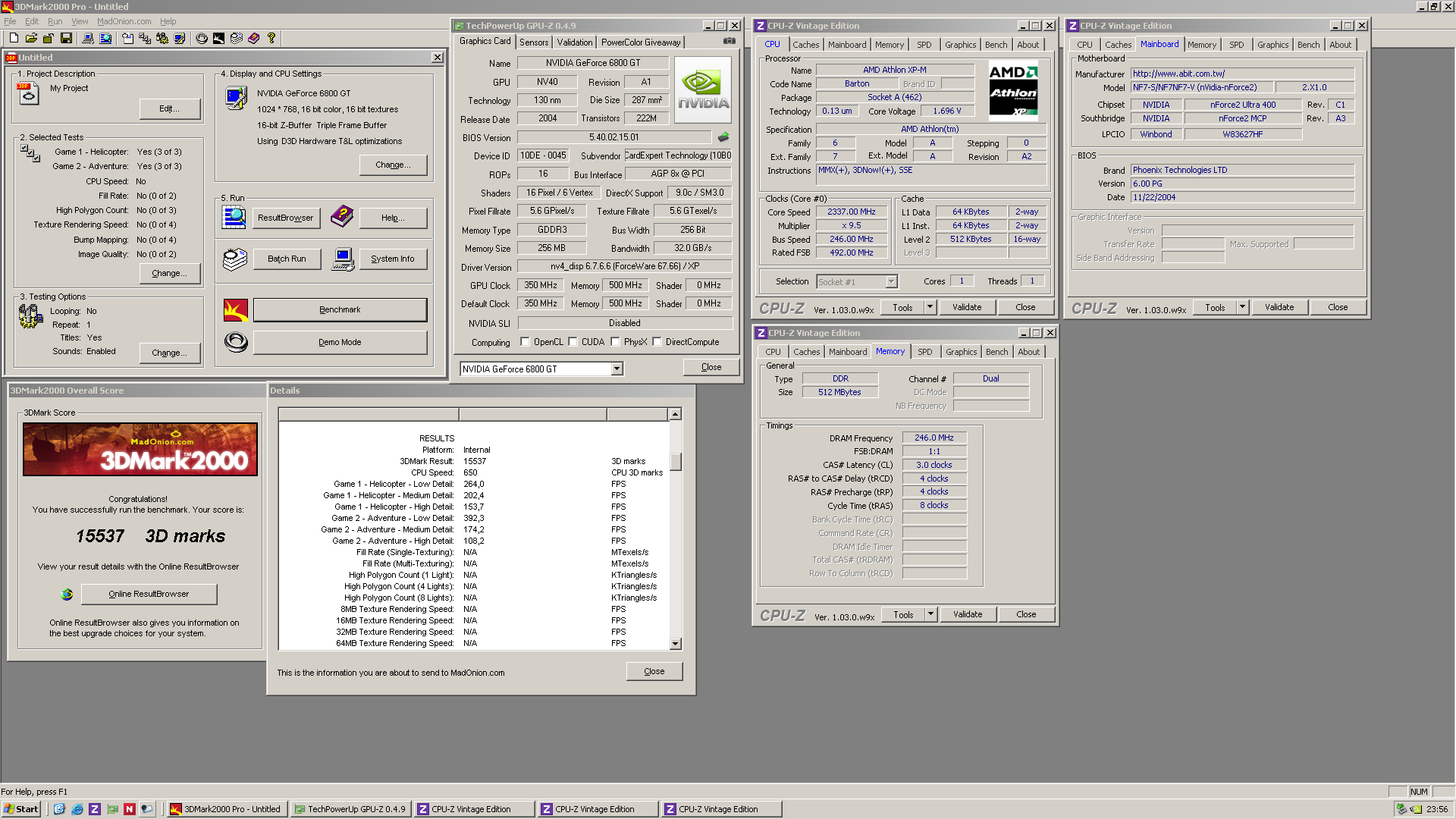Image resolution: width=1456 pixels, height=819 pixels.
Task: Open the NVIDIA GeForce 6800 GT card dropdown
Action: tap(617, 369)
